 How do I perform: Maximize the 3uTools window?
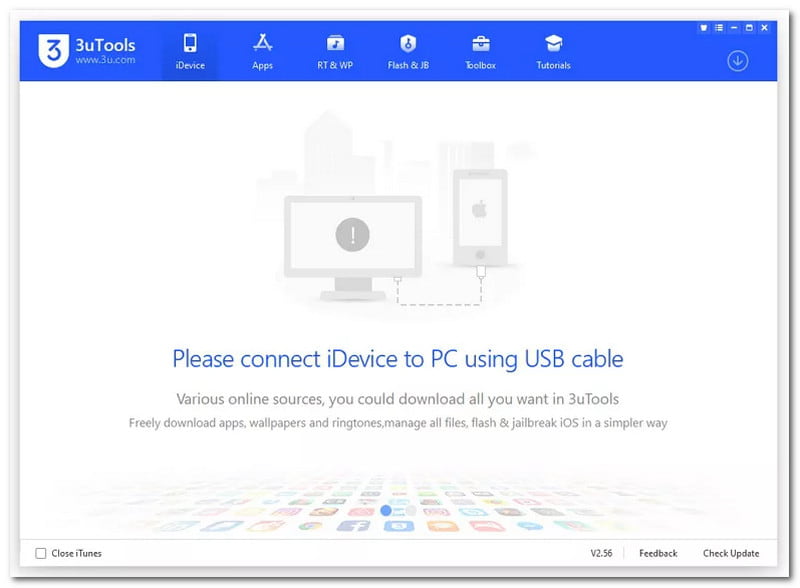point(749,28)
